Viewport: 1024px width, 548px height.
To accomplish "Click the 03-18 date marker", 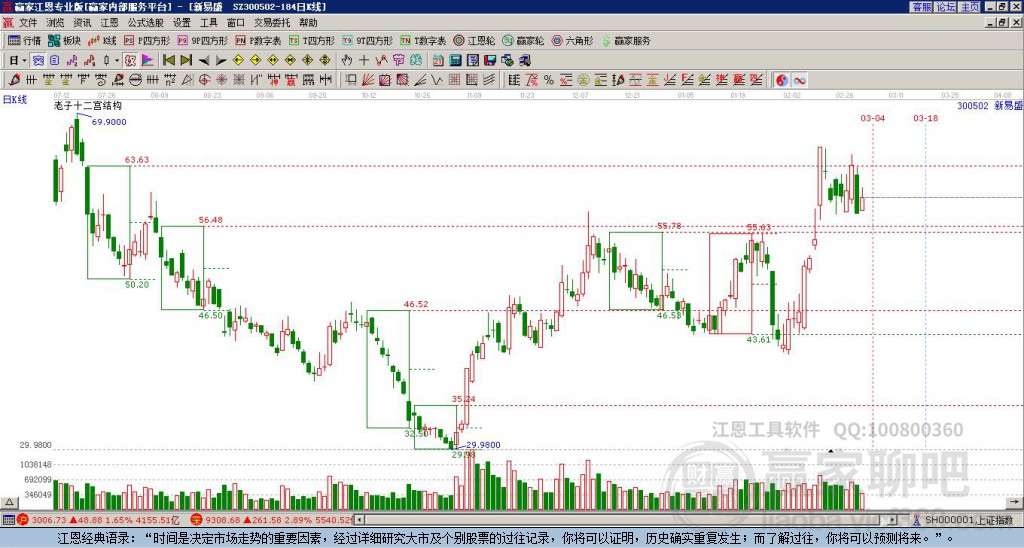I will tap(925, 118).
